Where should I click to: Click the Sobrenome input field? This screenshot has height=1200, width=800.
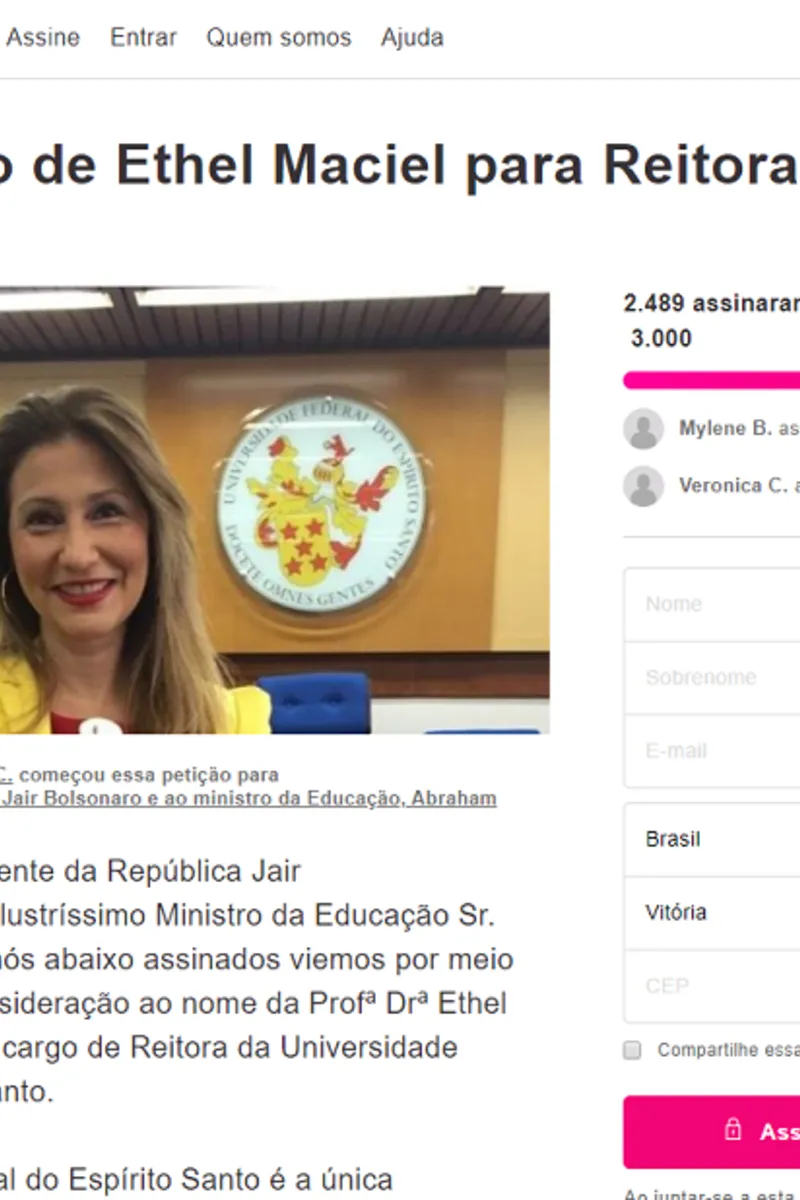712,678
